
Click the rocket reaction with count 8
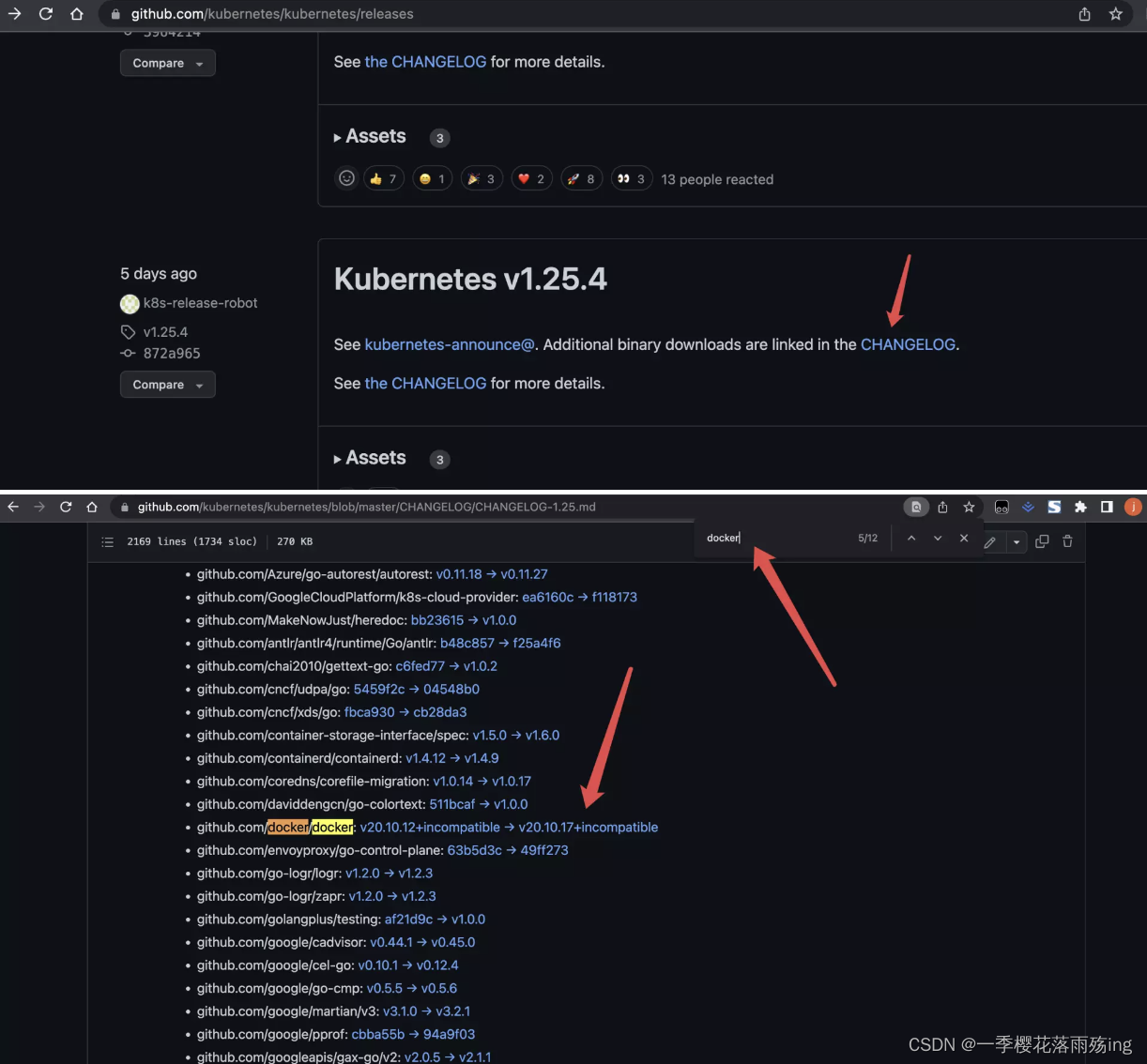click(581, 178)
